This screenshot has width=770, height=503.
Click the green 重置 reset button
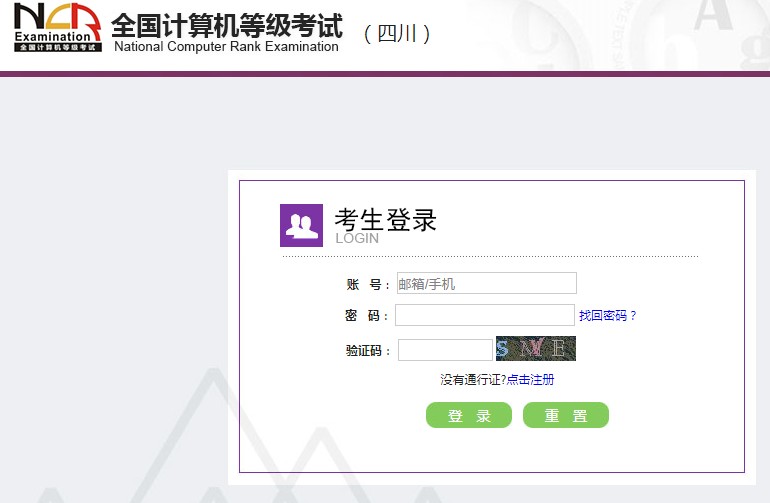click(x=566, y=415)
